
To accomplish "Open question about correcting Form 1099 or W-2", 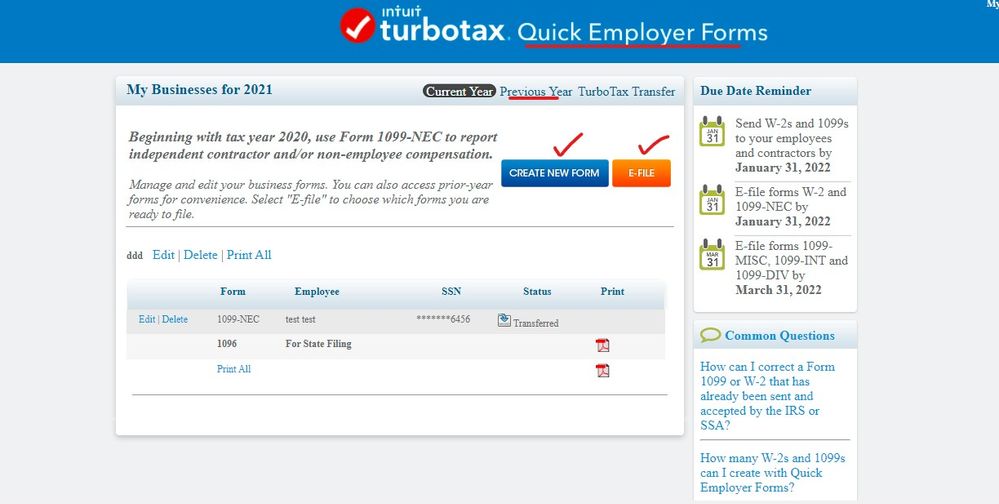I will tap(767, 396).
